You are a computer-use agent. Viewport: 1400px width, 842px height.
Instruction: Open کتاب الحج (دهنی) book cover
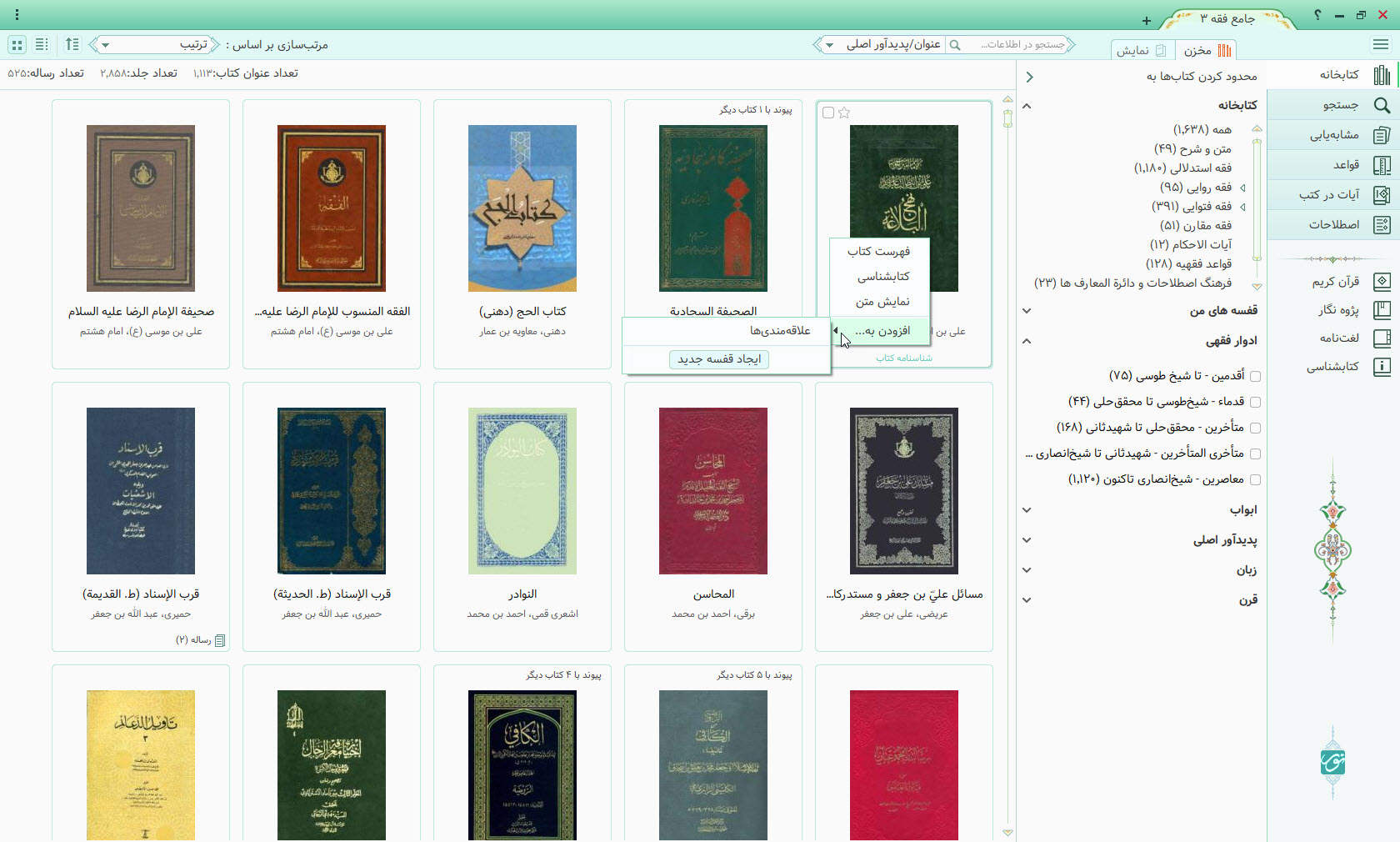pos(522,208)
